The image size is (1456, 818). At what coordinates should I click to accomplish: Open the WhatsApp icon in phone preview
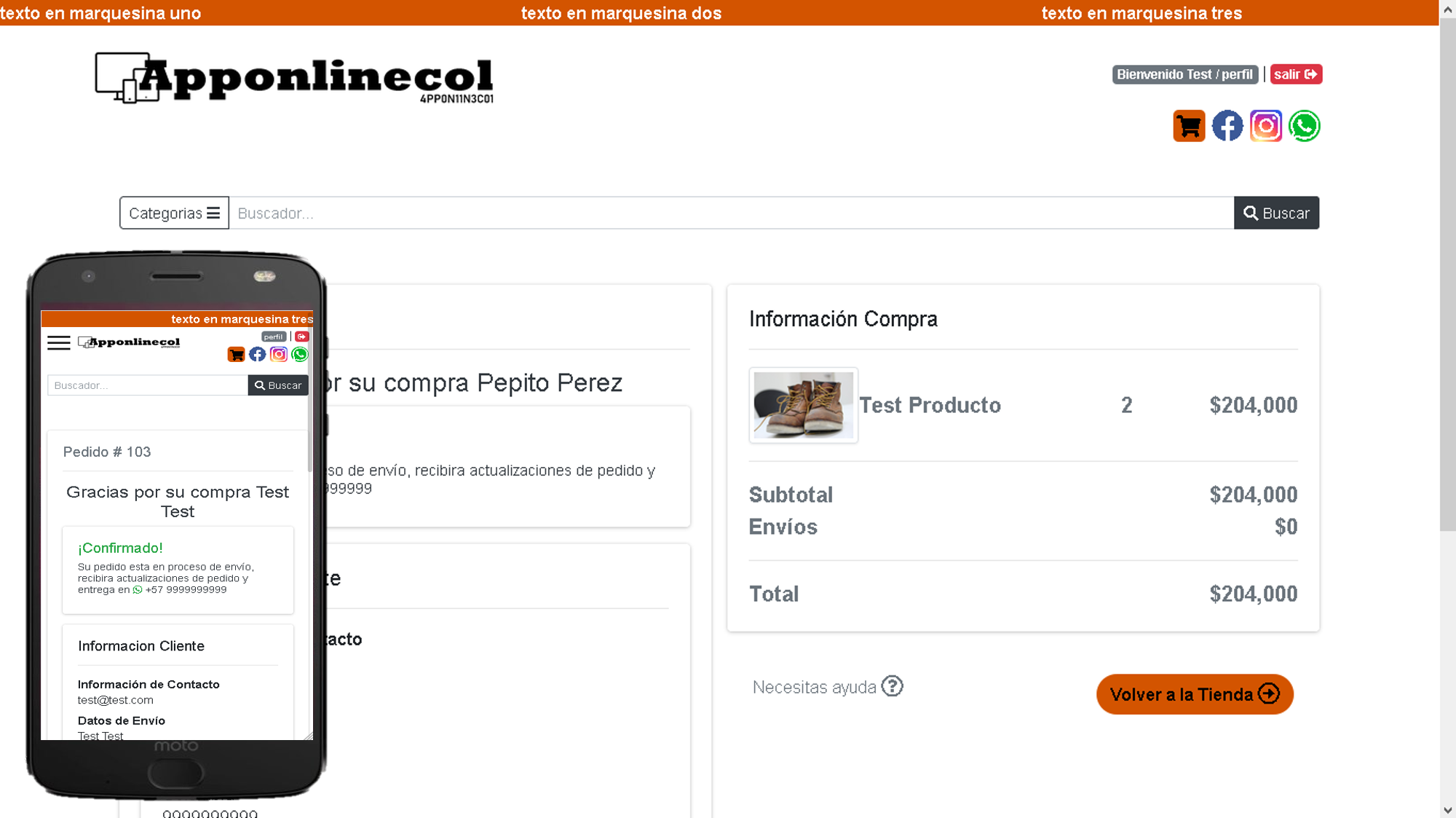[x=299, y=355]
